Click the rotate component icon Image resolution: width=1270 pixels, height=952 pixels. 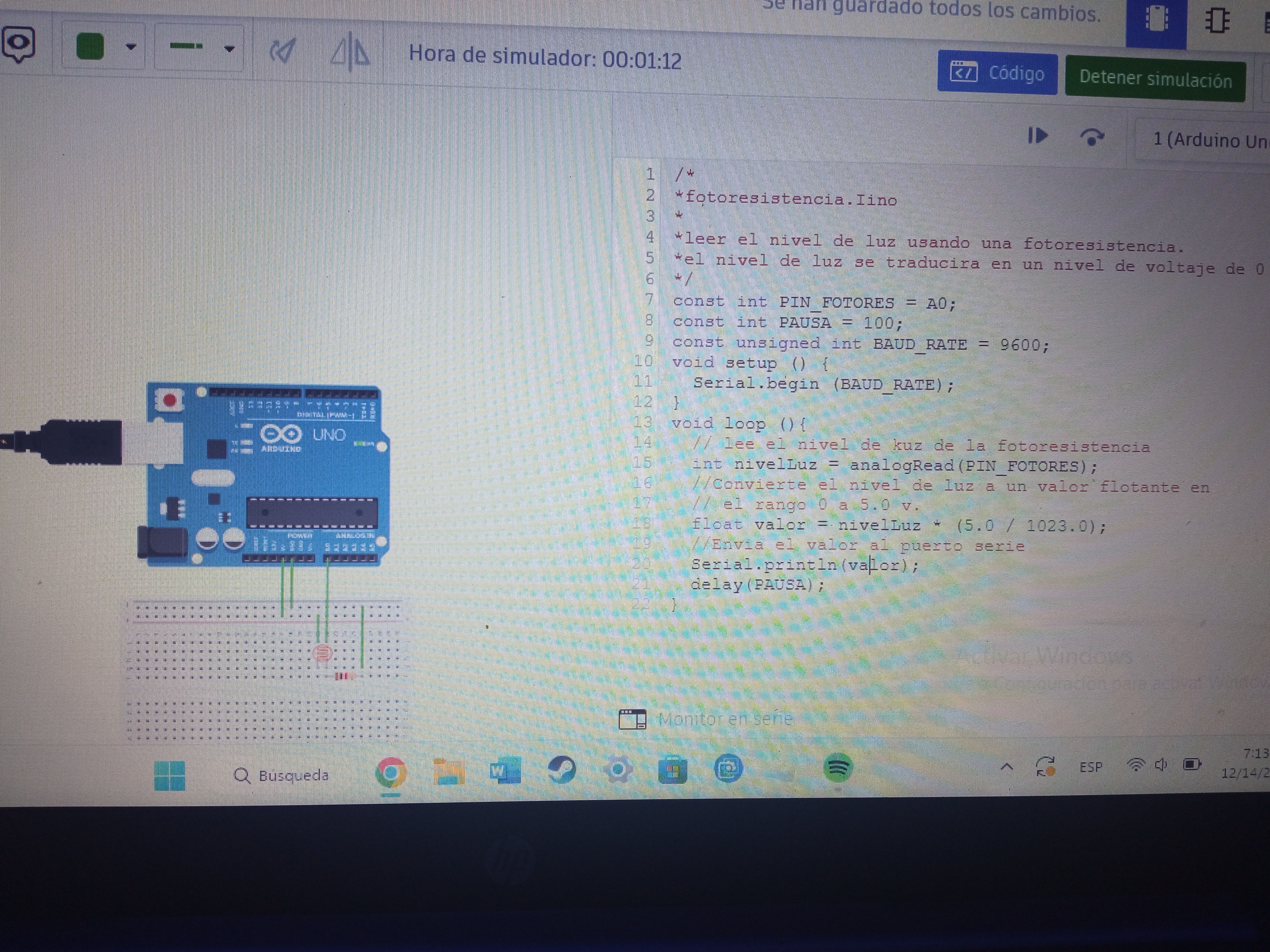click(x=282, y=51)
